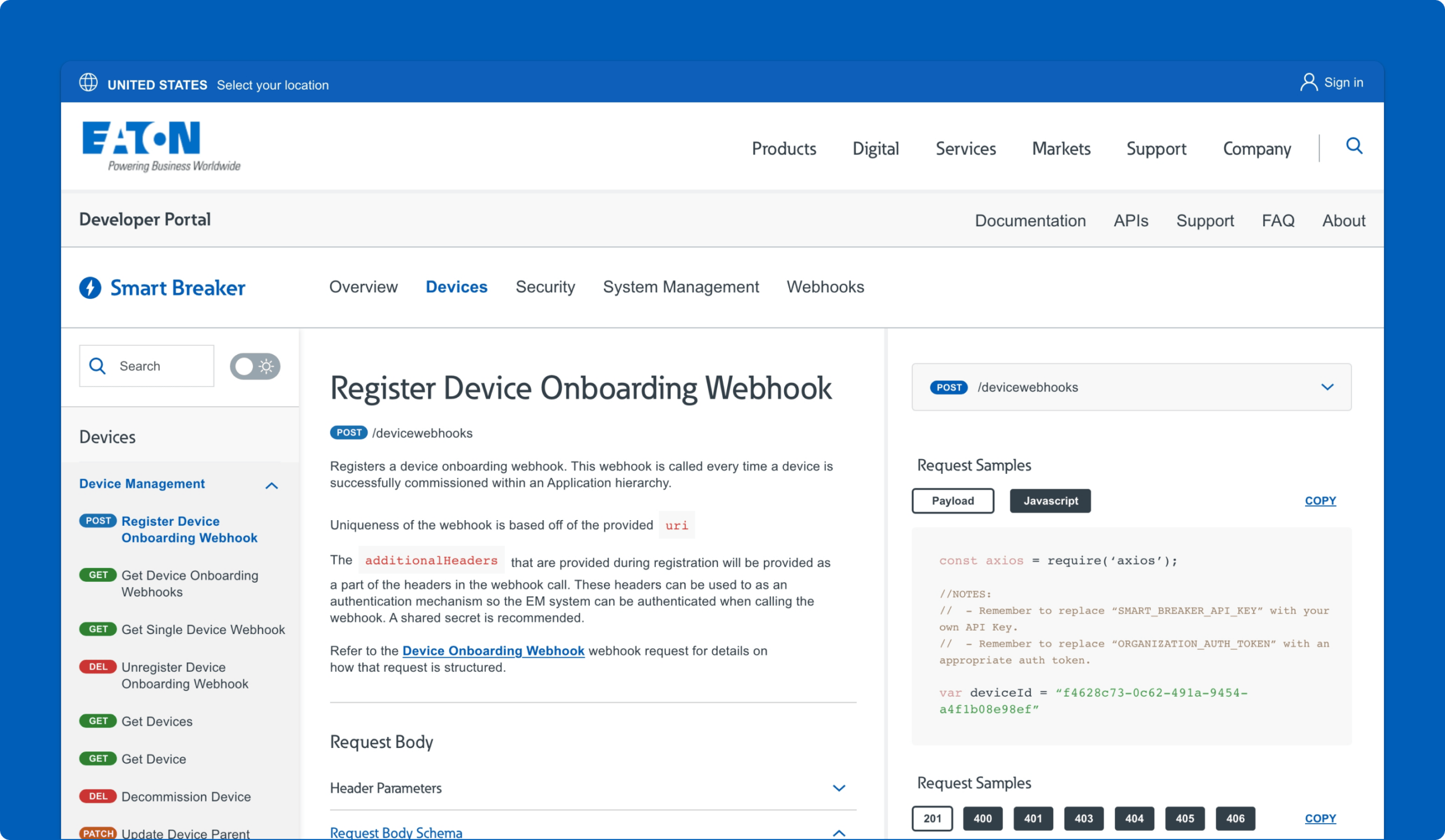Open the Products menu
1445x840 pixels.
[783, 149]
